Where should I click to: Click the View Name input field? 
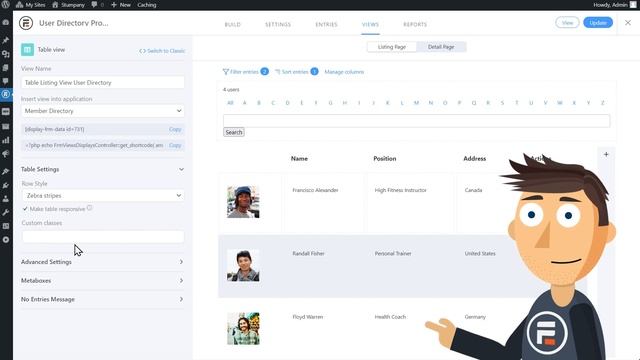(103, 82)
